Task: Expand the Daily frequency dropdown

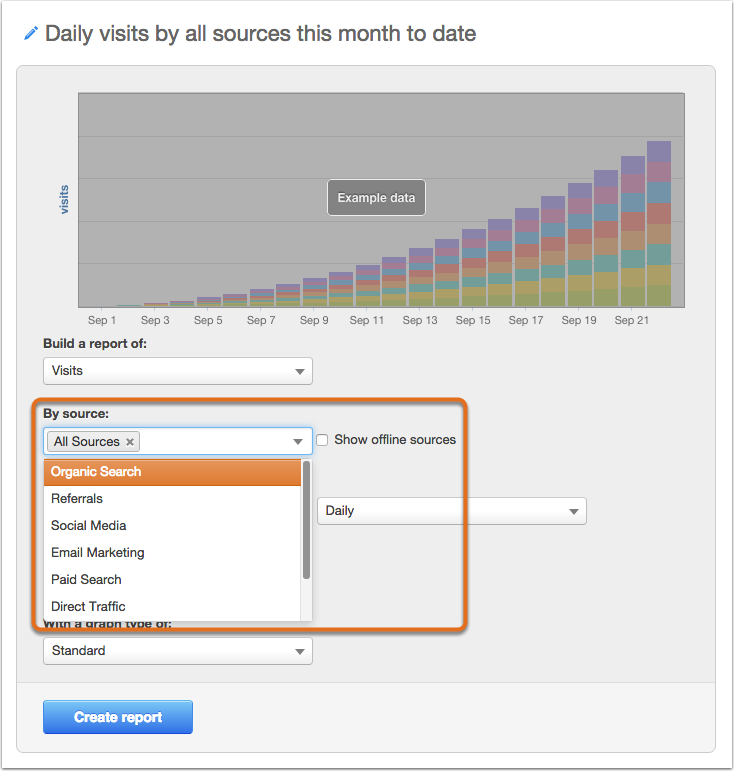Action: point(452,511)
